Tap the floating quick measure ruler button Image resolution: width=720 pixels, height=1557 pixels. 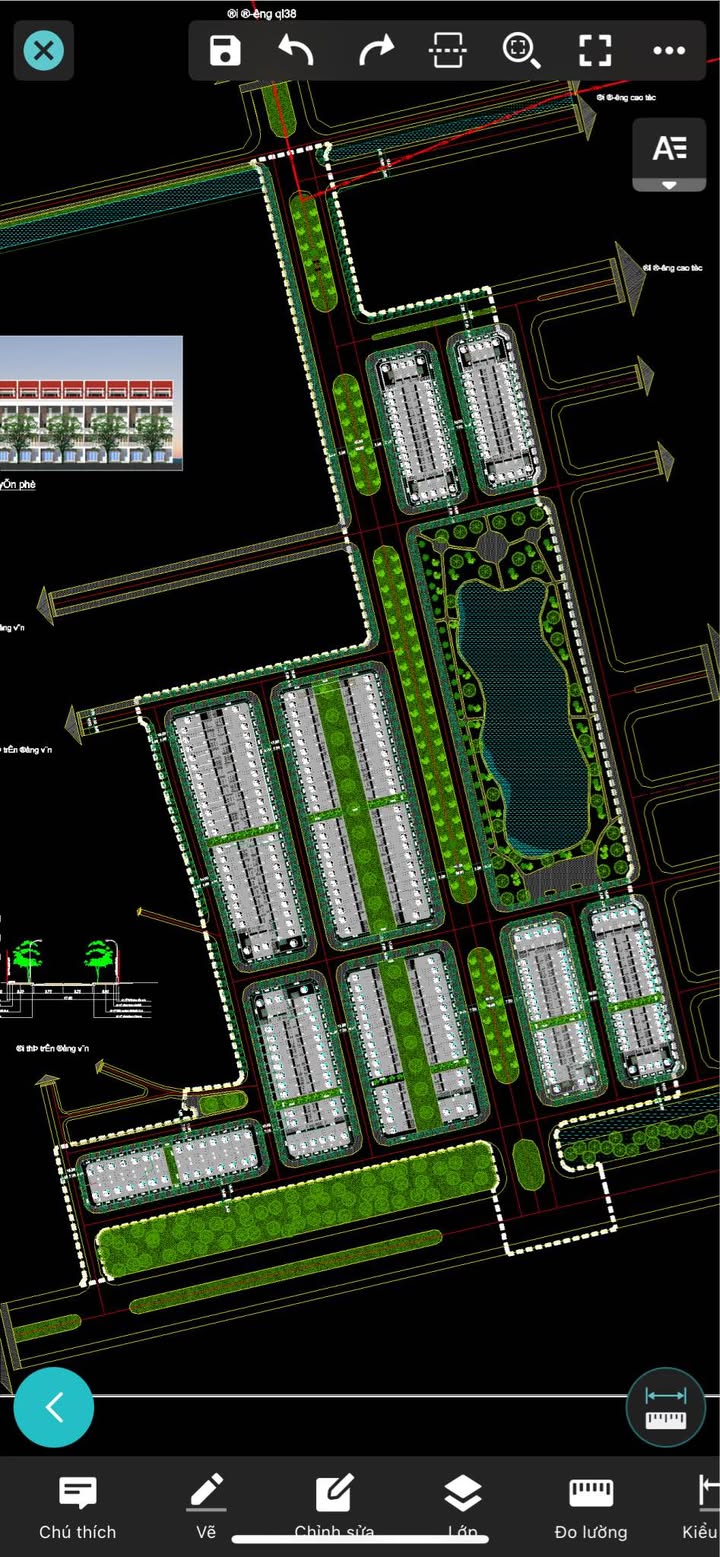click(665, 1407)
